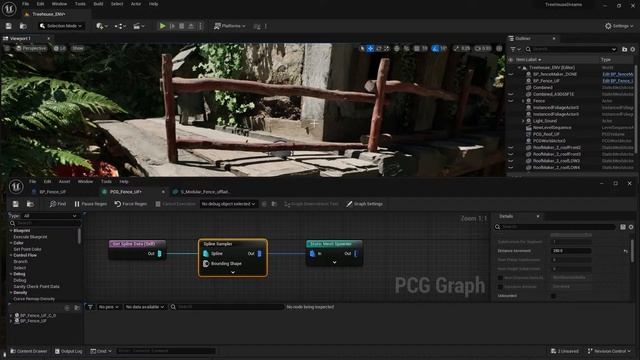Click the Lit view mode button
Viewport: 640px width, 360px height.
(60, 48)
